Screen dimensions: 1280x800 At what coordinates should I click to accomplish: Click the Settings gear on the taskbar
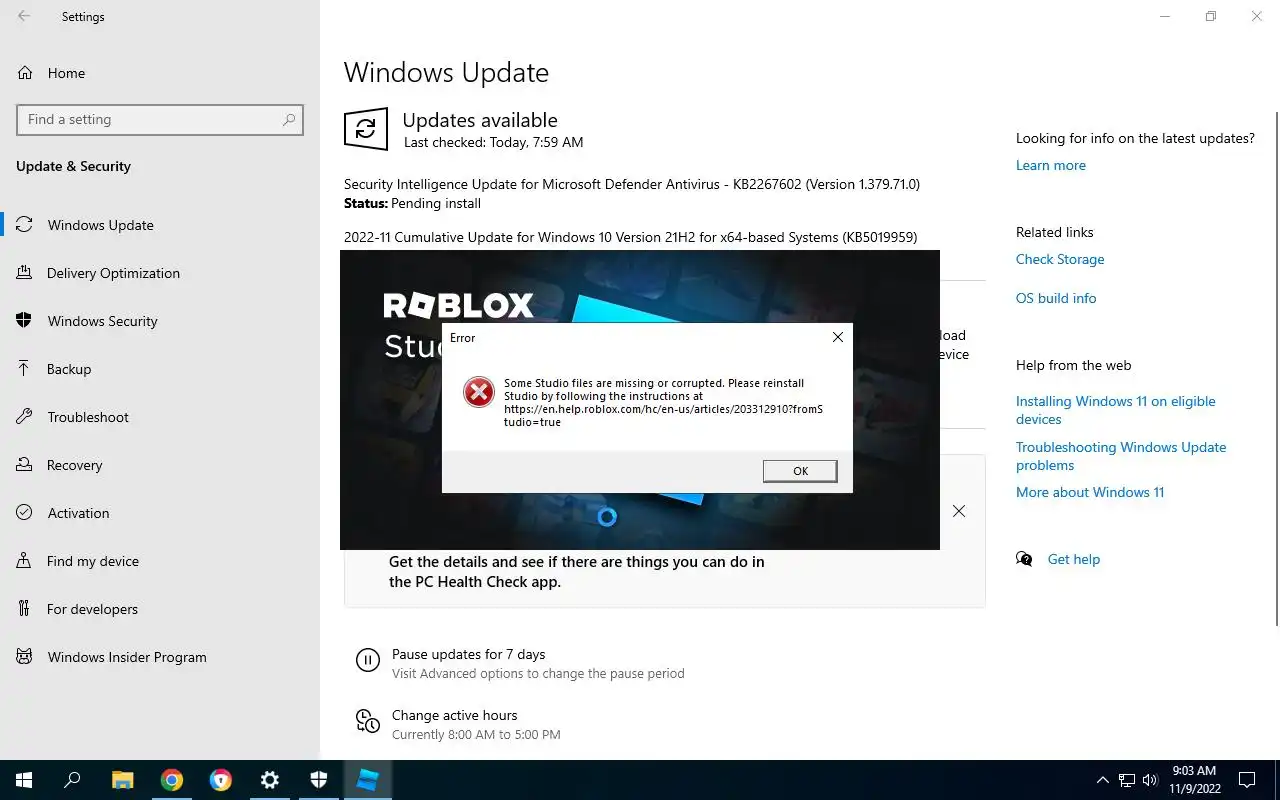tap(269, 780)
